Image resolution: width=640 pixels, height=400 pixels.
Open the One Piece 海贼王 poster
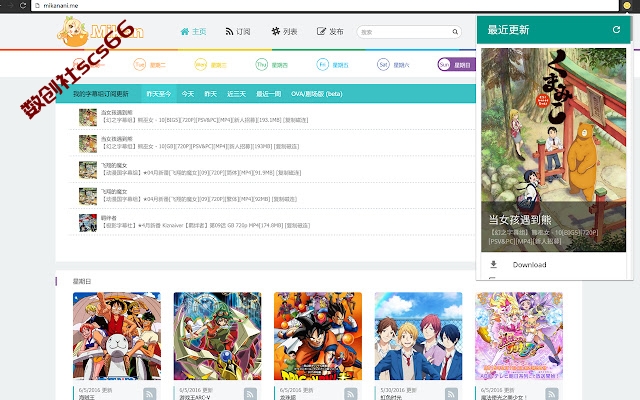point(117,336)
